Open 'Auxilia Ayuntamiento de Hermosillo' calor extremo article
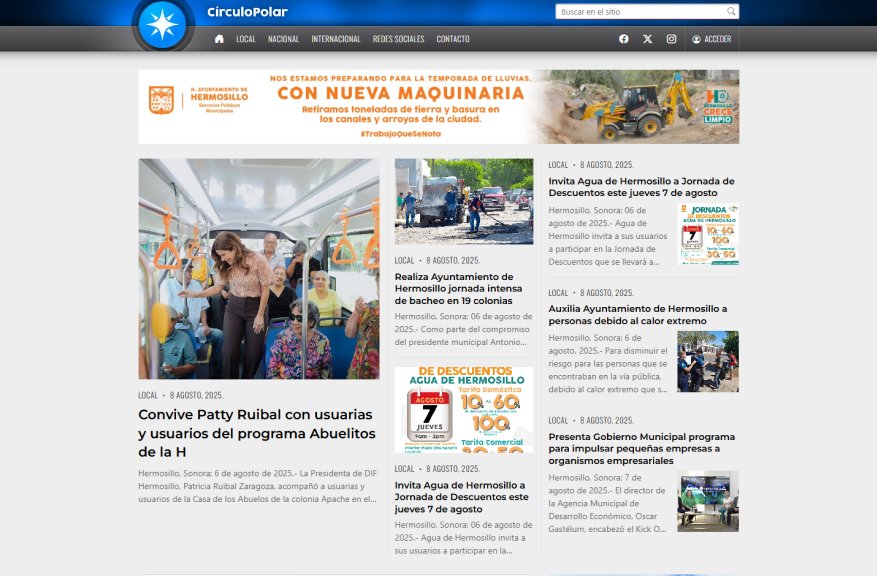The image size is (877, 576). click(638, 315)
